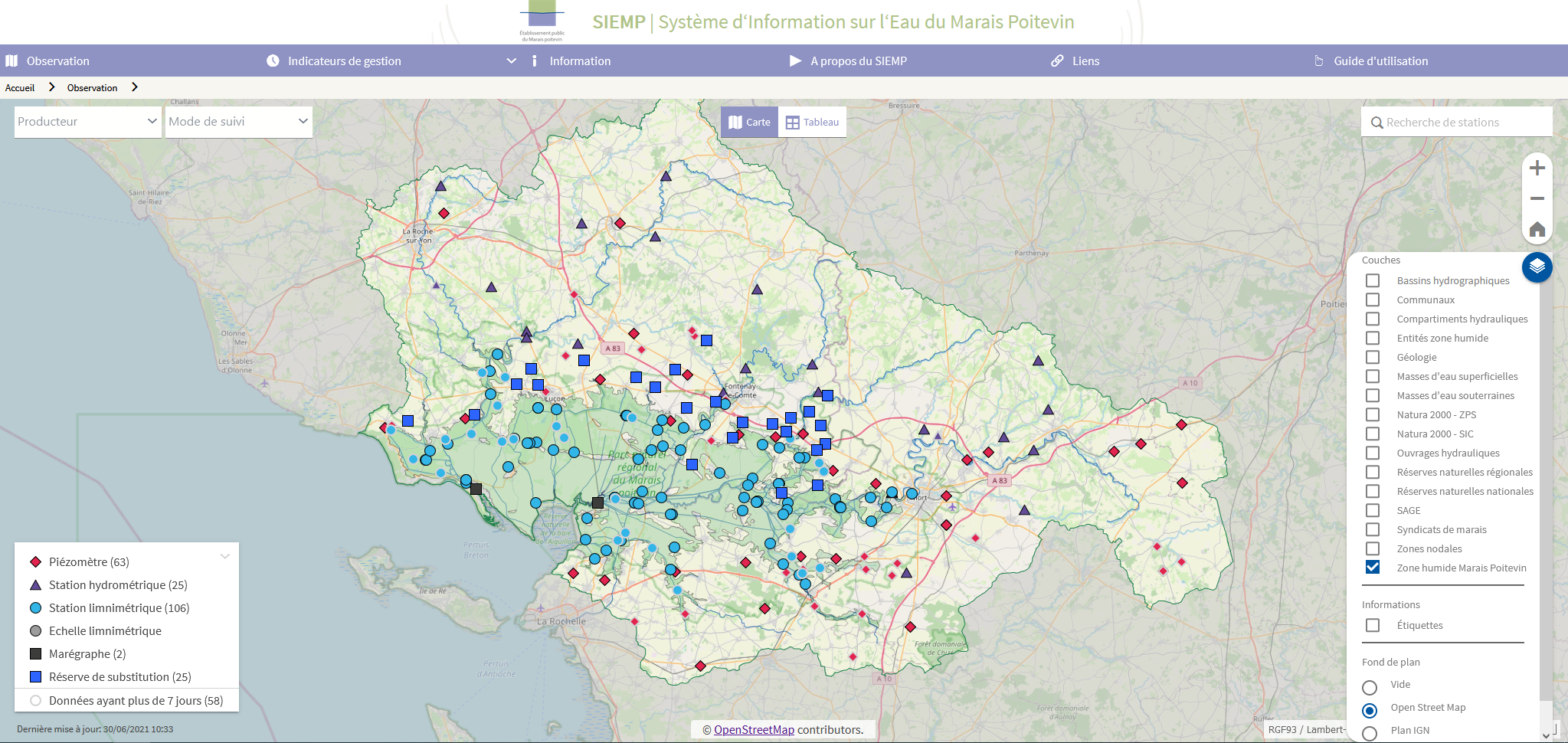Open the Information menu item

[580, 61]
